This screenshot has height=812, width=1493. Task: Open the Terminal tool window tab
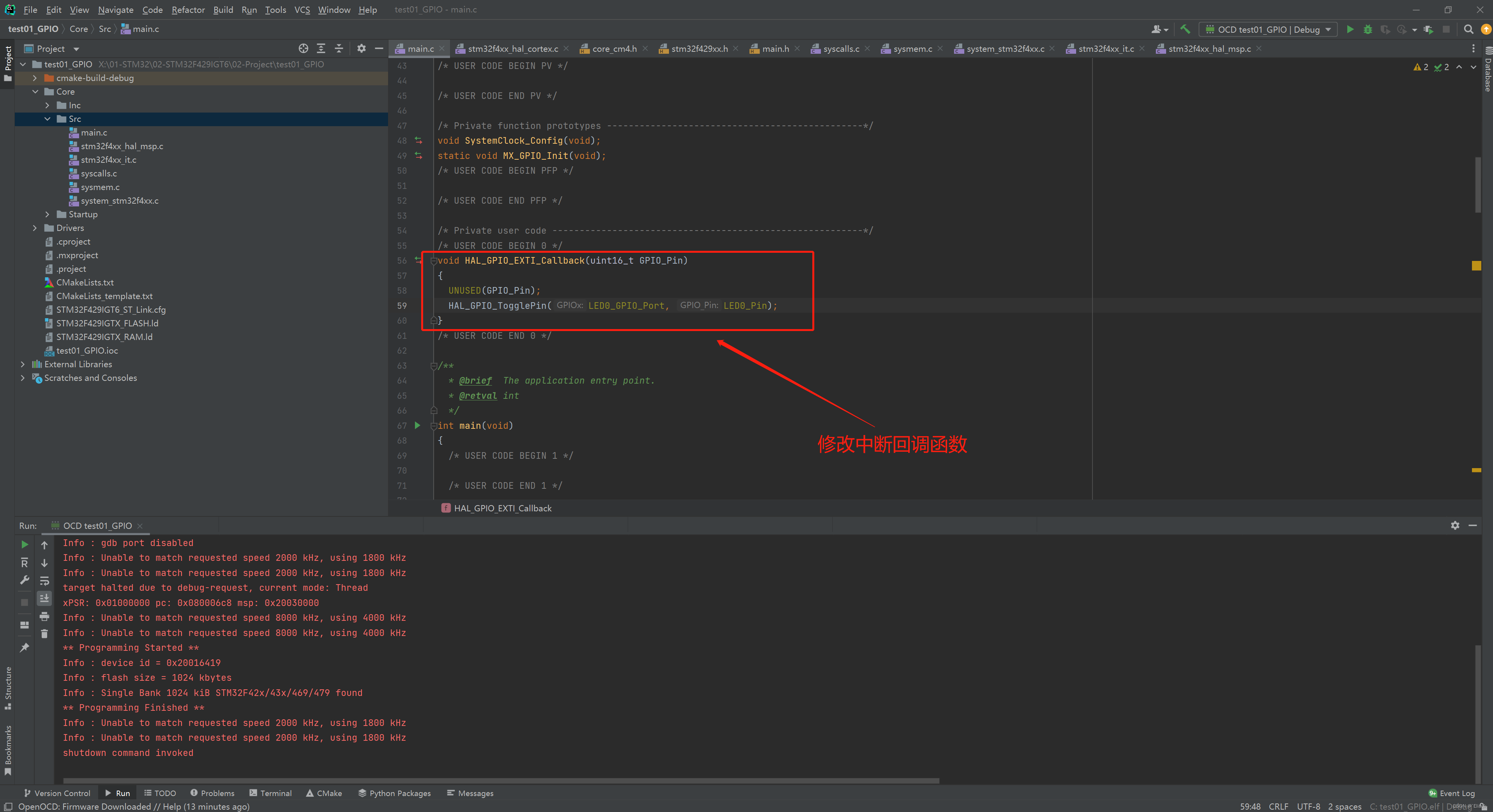tap(271, 793)
